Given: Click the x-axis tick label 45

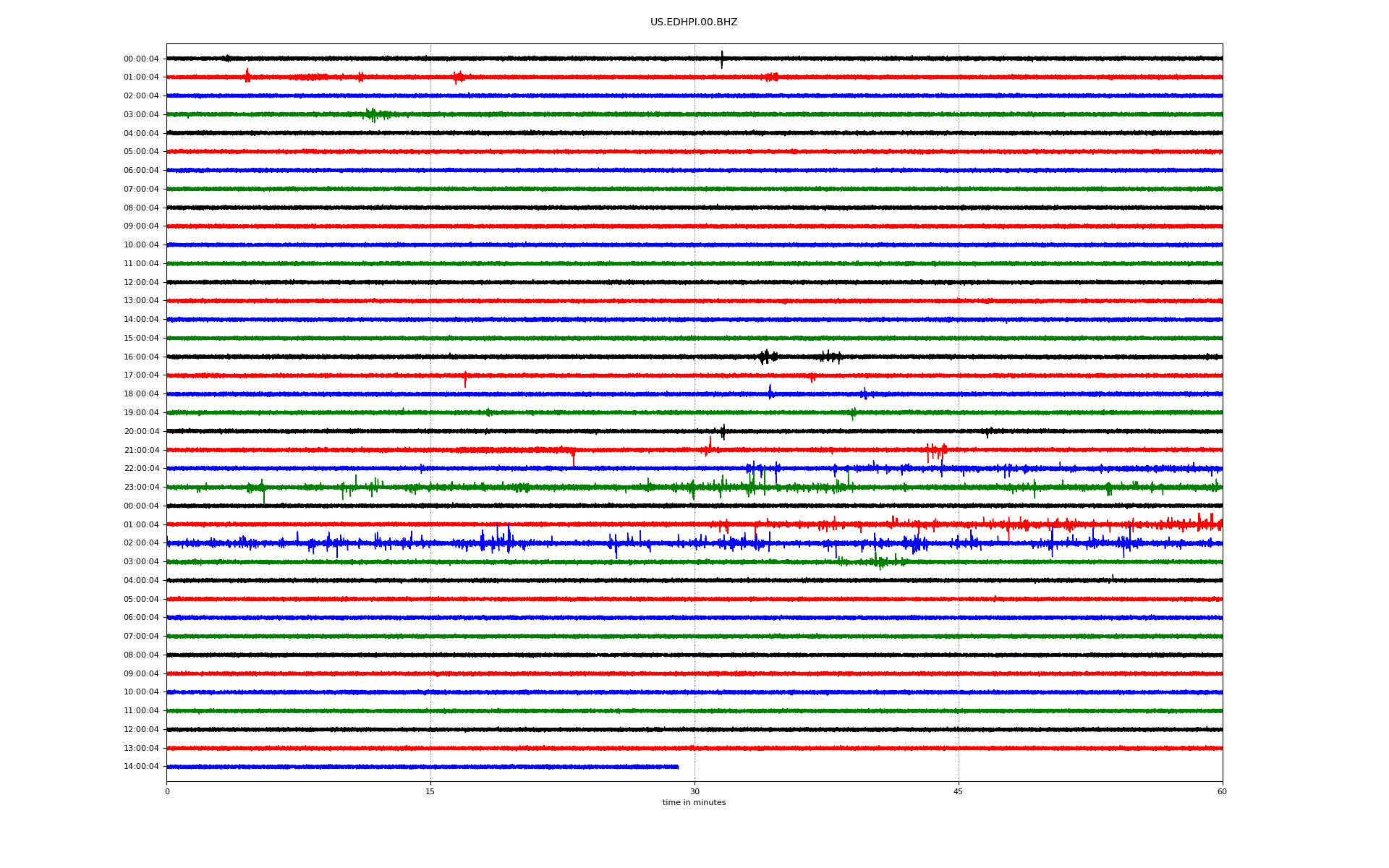Looking at the screenshot, I should tap(958, 791).
